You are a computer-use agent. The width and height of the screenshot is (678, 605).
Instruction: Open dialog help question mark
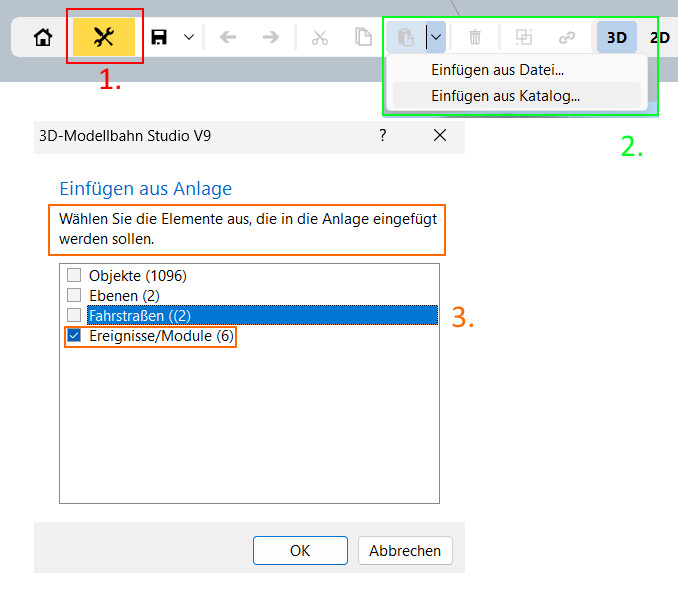click(x=383, y=135)
